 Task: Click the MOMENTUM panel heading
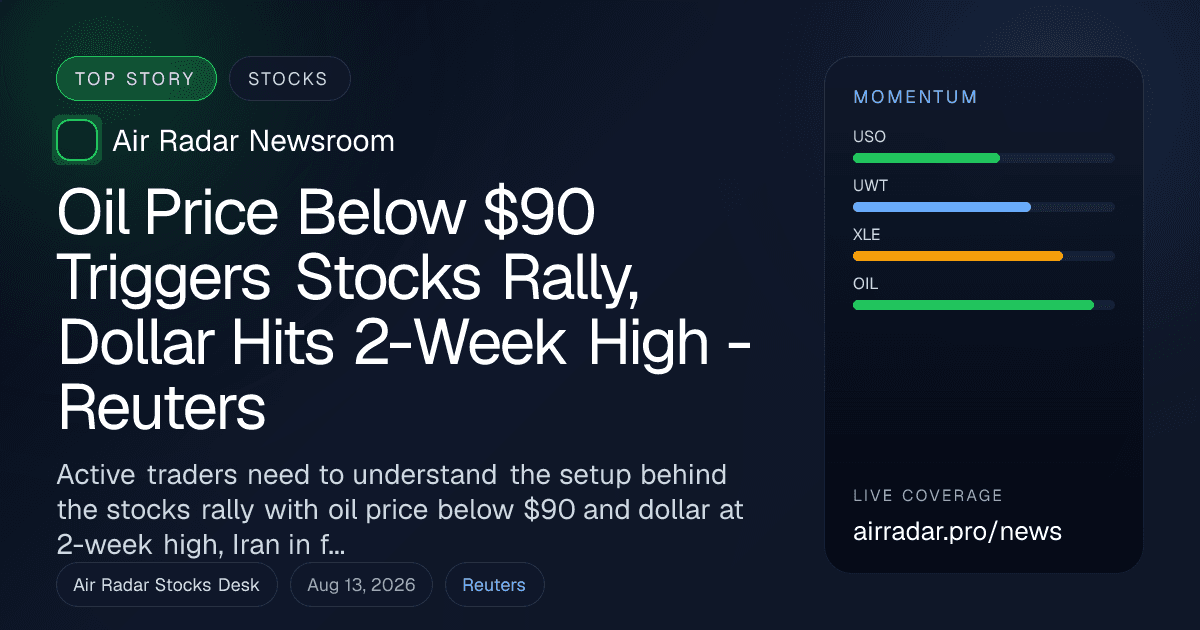click(915, 97)
